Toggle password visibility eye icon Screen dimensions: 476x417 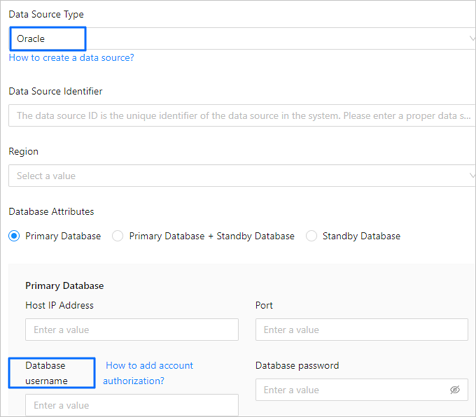pyautogui.click(x=455, y=390)
